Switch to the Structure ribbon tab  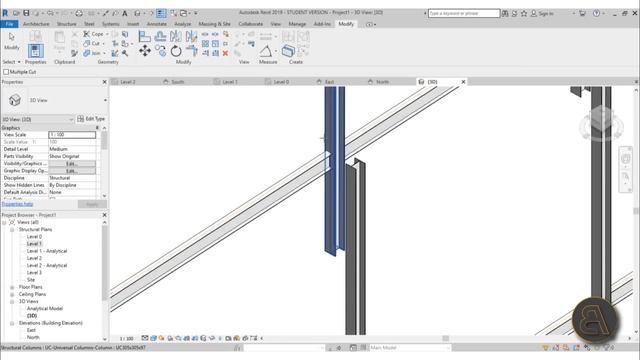point(67,24)
